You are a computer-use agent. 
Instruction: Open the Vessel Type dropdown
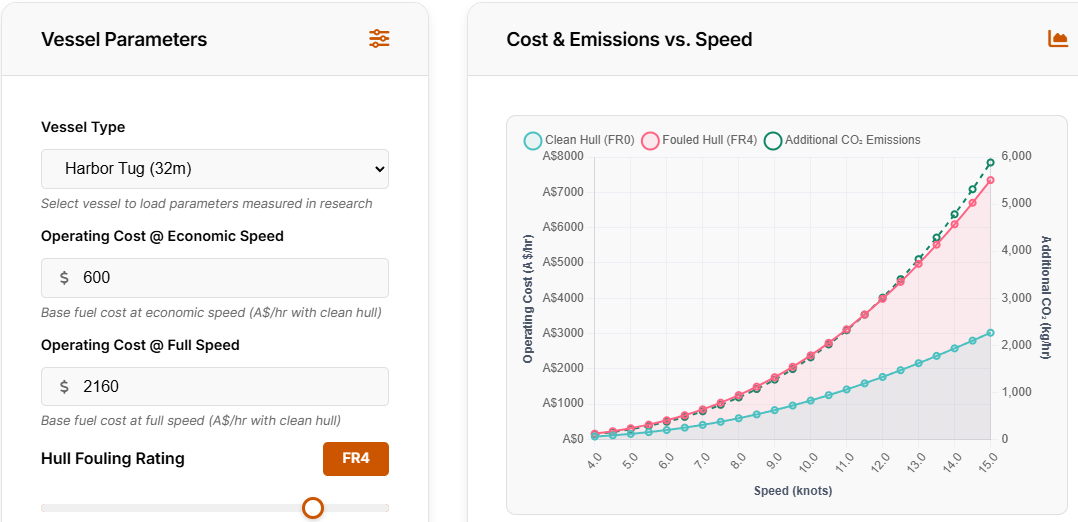pyautogui.click(x=214, y=169)
